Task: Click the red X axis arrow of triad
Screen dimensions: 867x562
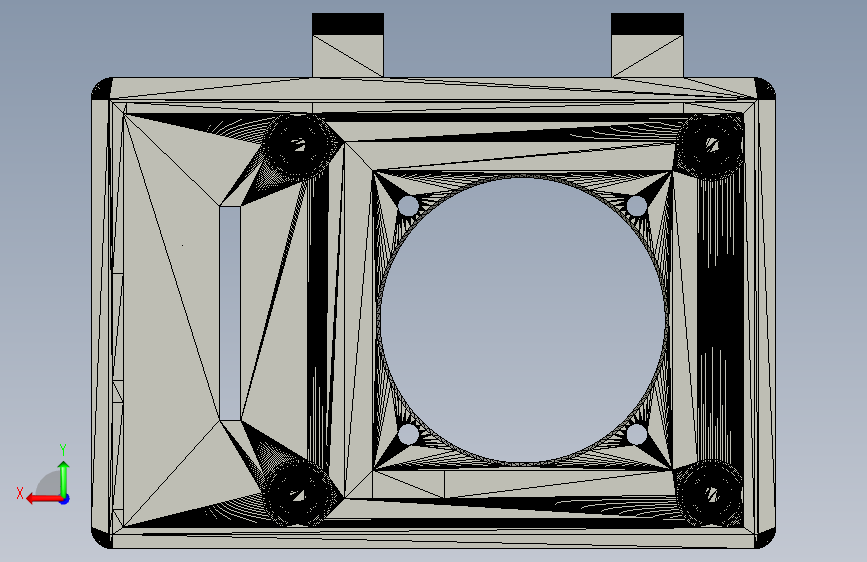Action: [43, 499]
